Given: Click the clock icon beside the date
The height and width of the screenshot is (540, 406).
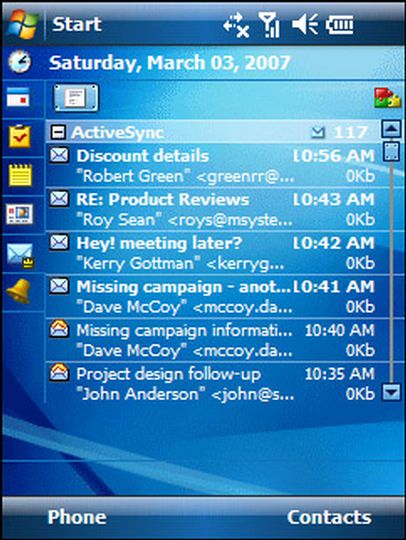Looking at the screenshot, I should pyautogui.click(x=19, y=62).
